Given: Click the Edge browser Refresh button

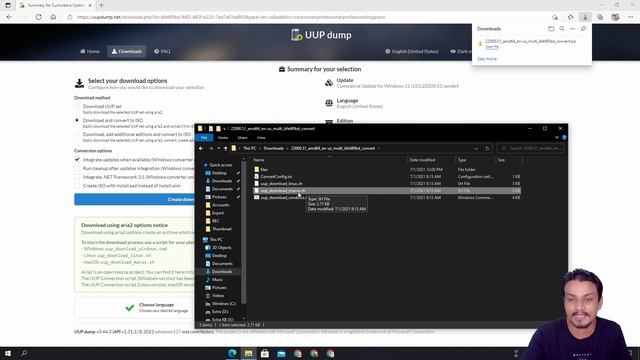Looking at the screenshot, I should pos(38,17).
